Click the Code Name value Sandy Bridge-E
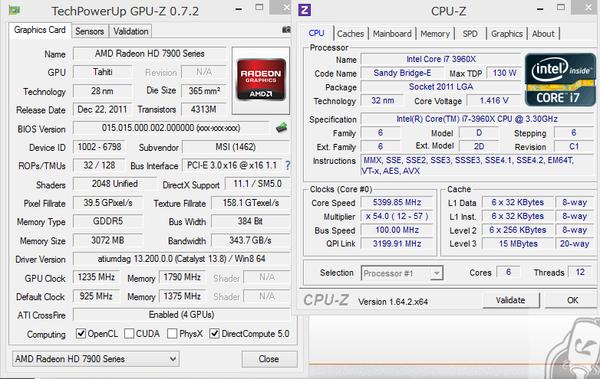Screen dimensions: 600x379 point(402,73)
